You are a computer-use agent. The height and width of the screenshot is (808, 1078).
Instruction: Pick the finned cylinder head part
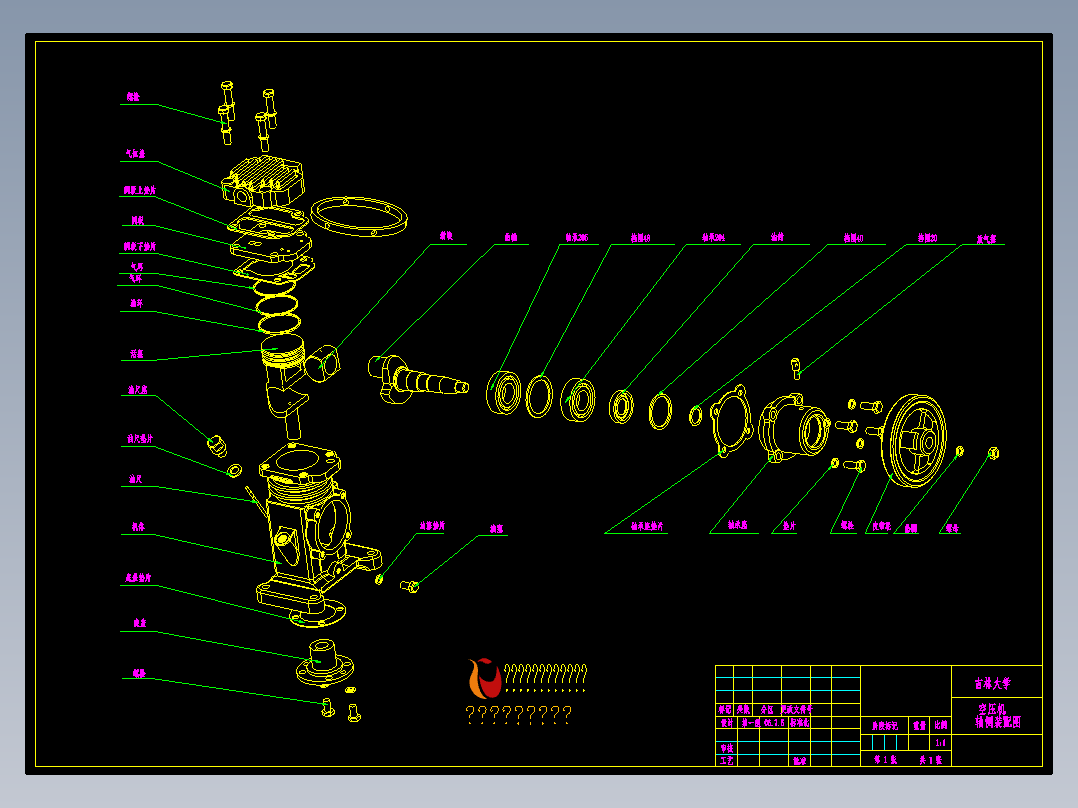click(x=263, y=181)
